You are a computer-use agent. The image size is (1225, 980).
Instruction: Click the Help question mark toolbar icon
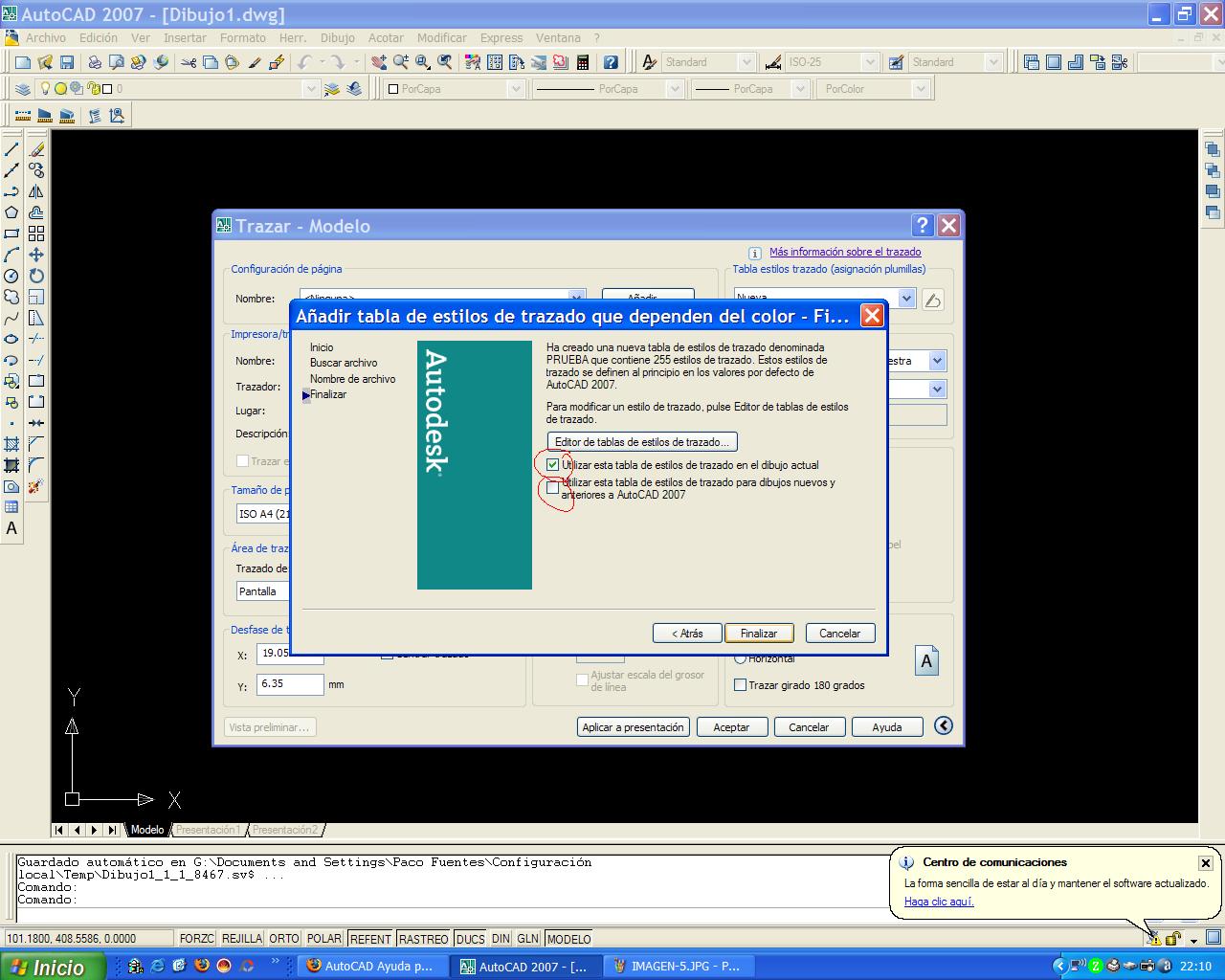611,62
